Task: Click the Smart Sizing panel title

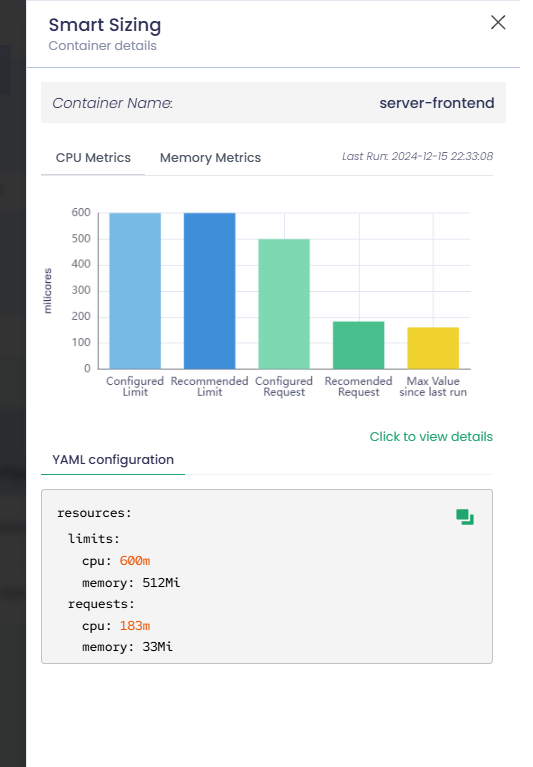Action: 105,25
